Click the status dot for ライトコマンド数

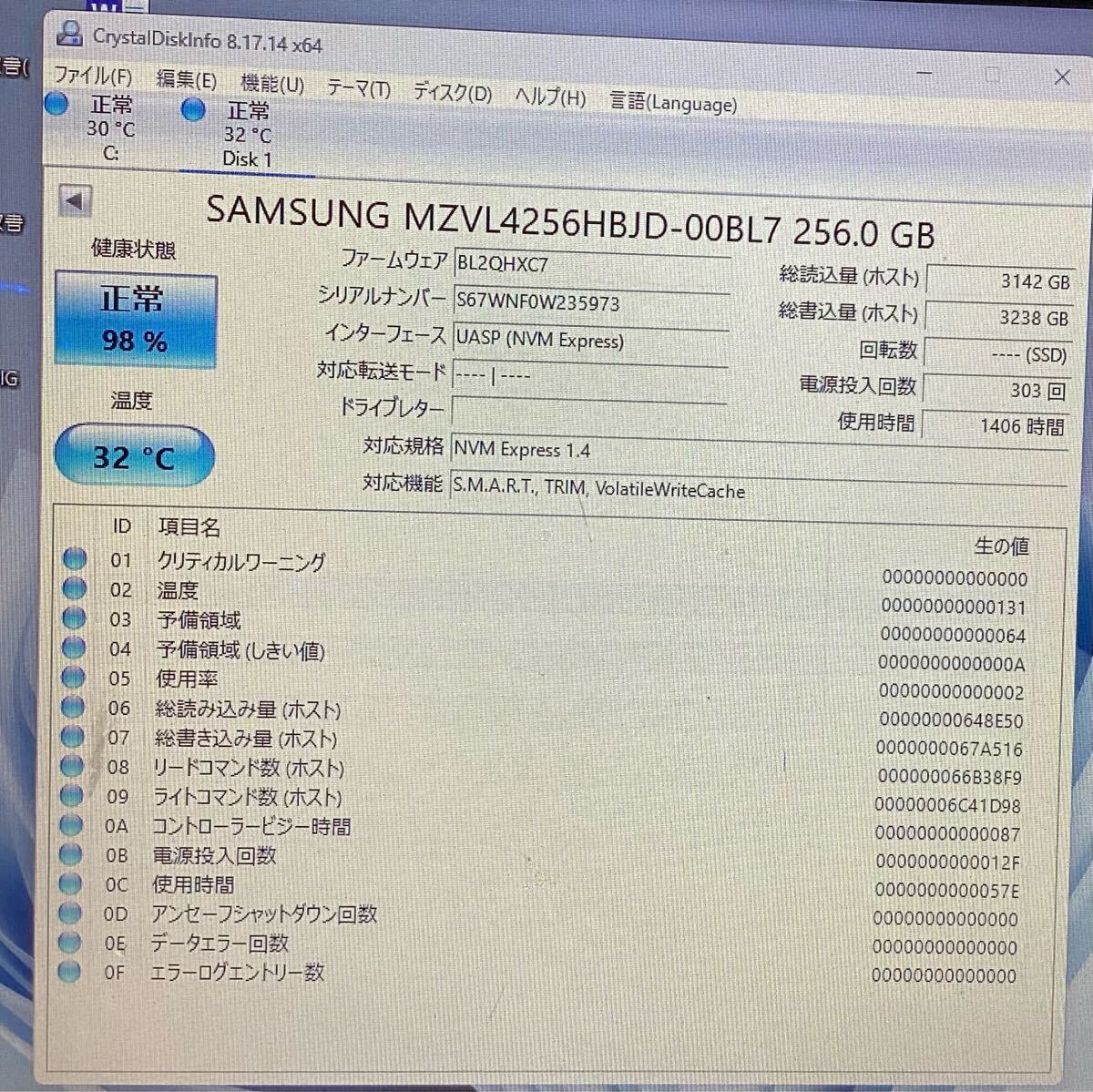click(71, 795)
